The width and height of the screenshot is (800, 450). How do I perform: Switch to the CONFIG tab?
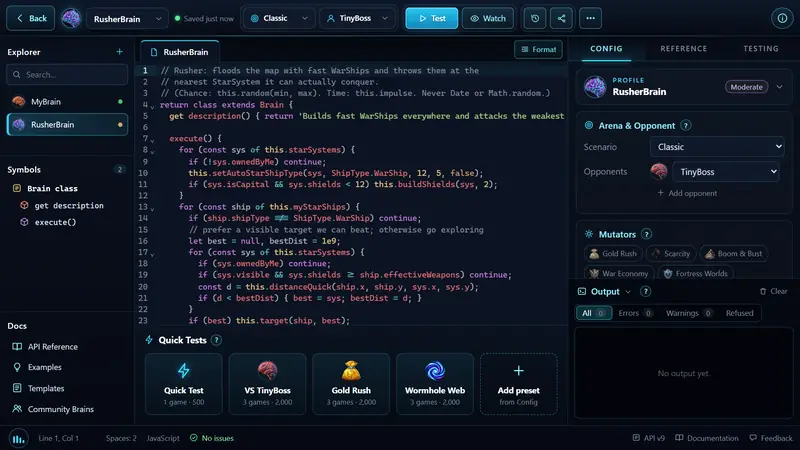click(606, 48)
